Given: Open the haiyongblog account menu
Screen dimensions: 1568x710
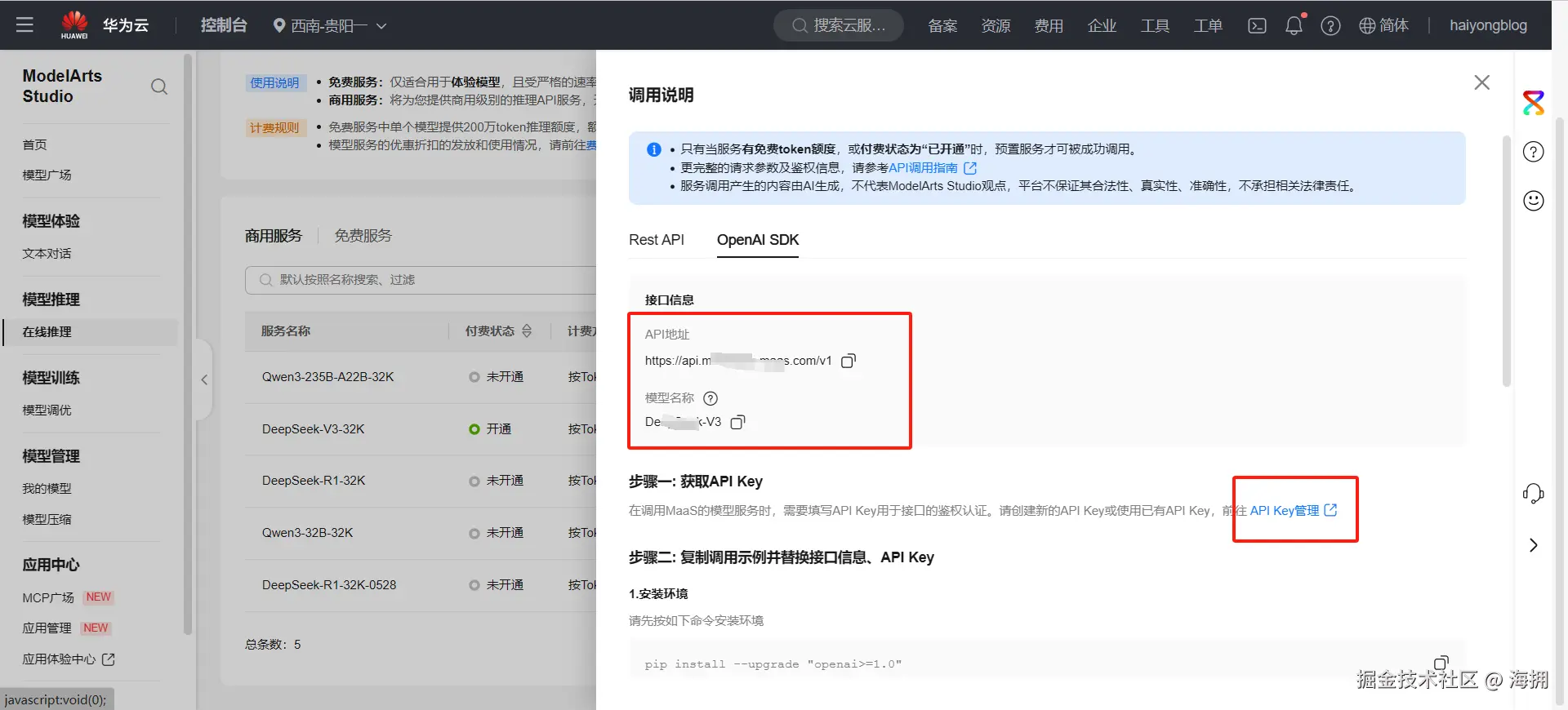Looking at the screenshot, I should coord(1488,25).
